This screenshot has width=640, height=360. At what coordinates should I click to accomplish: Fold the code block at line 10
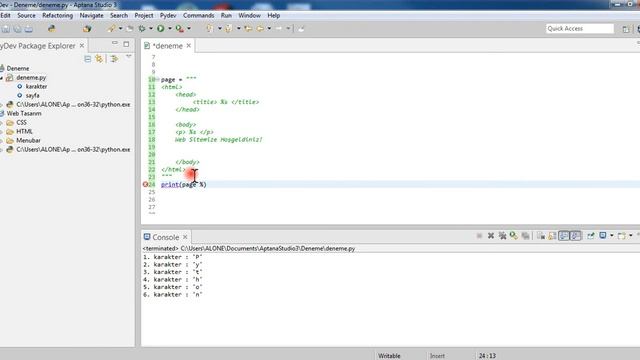[157, 79]
